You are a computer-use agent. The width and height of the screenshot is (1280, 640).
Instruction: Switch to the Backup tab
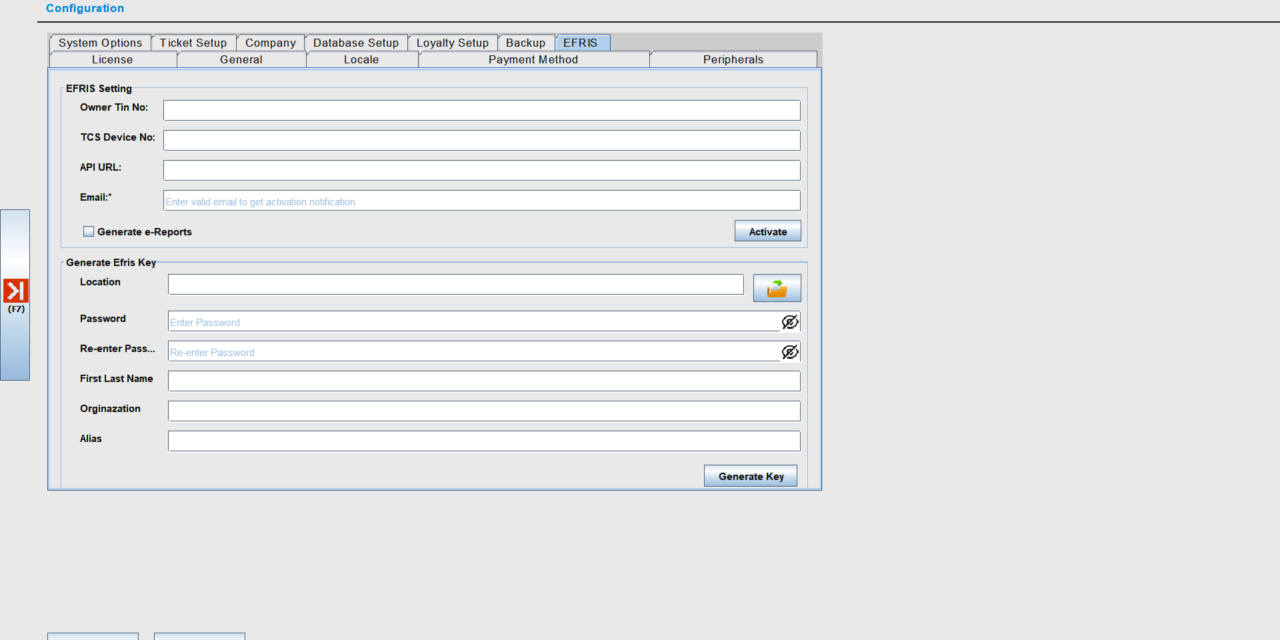pyautogui.click(x=525, y=43)
